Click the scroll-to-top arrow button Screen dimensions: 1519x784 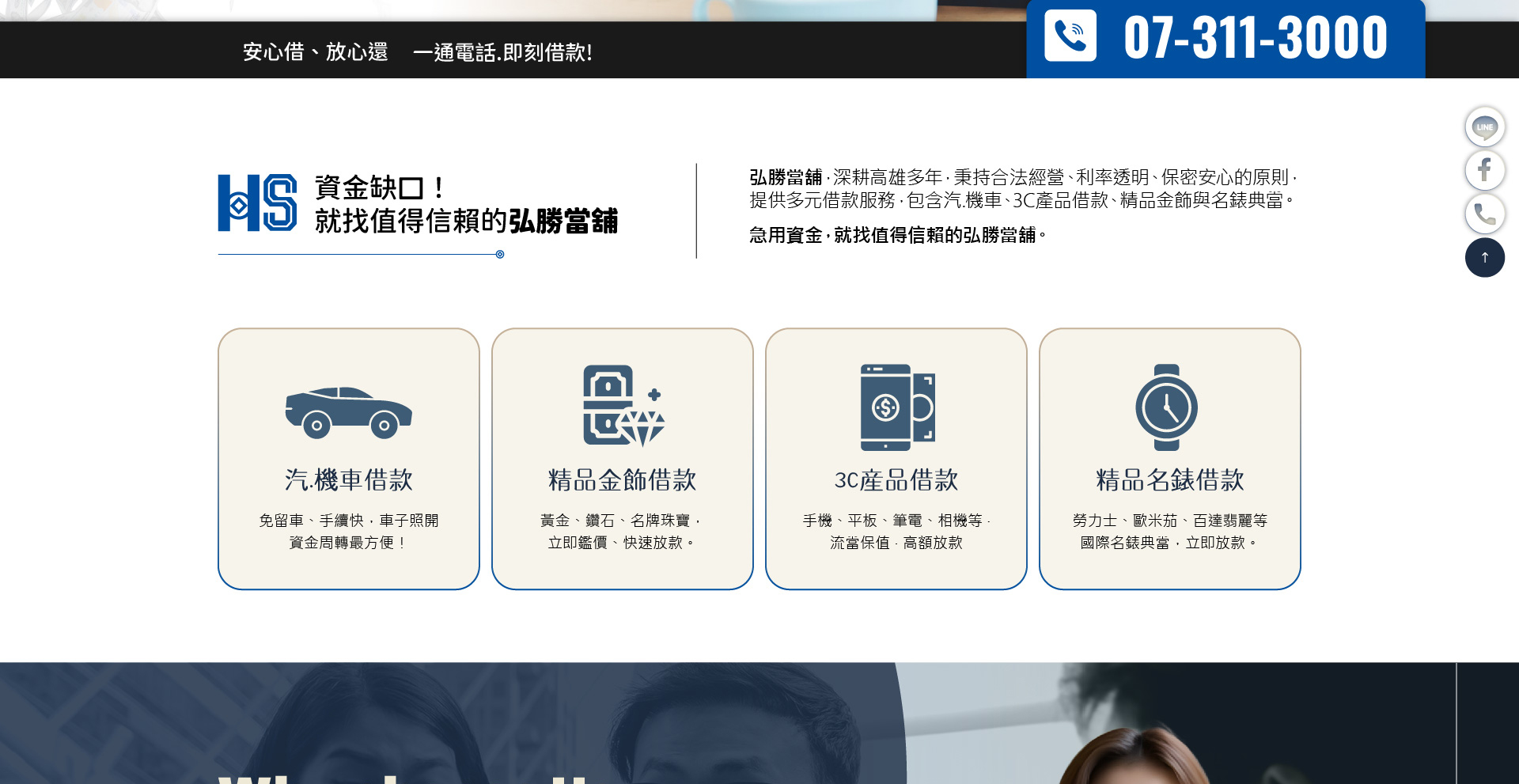[x=1484, y=258]
